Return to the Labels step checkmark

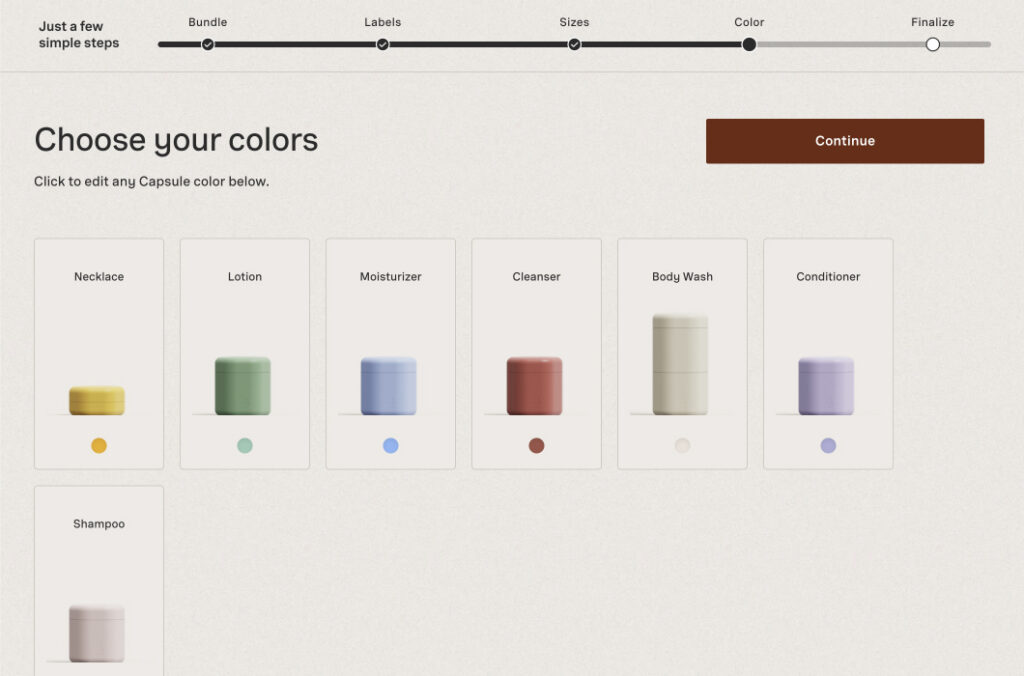pyautogui.click(x=383, y=44)
